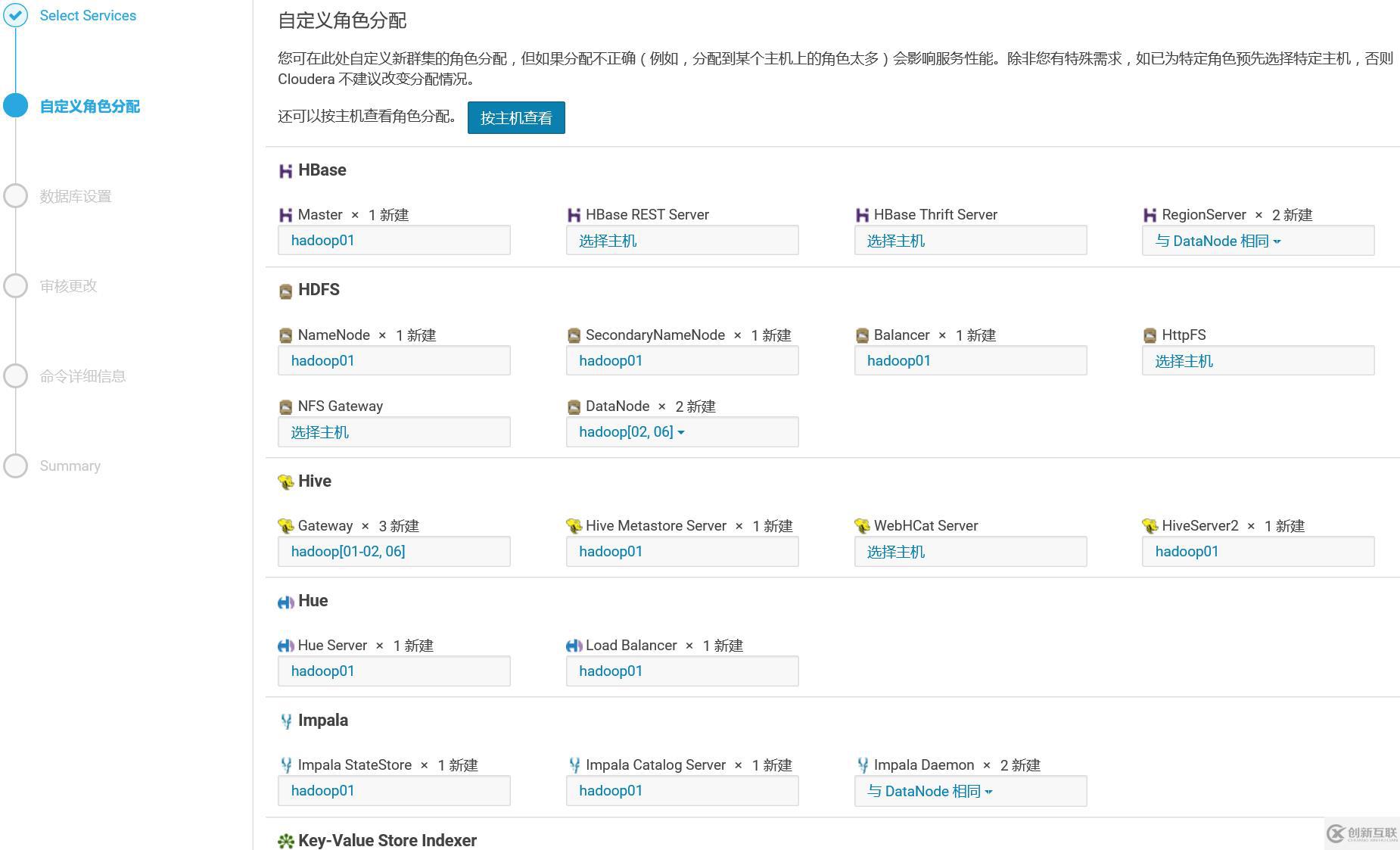Click the Hive Metastore Server icon

pos(574,526)
